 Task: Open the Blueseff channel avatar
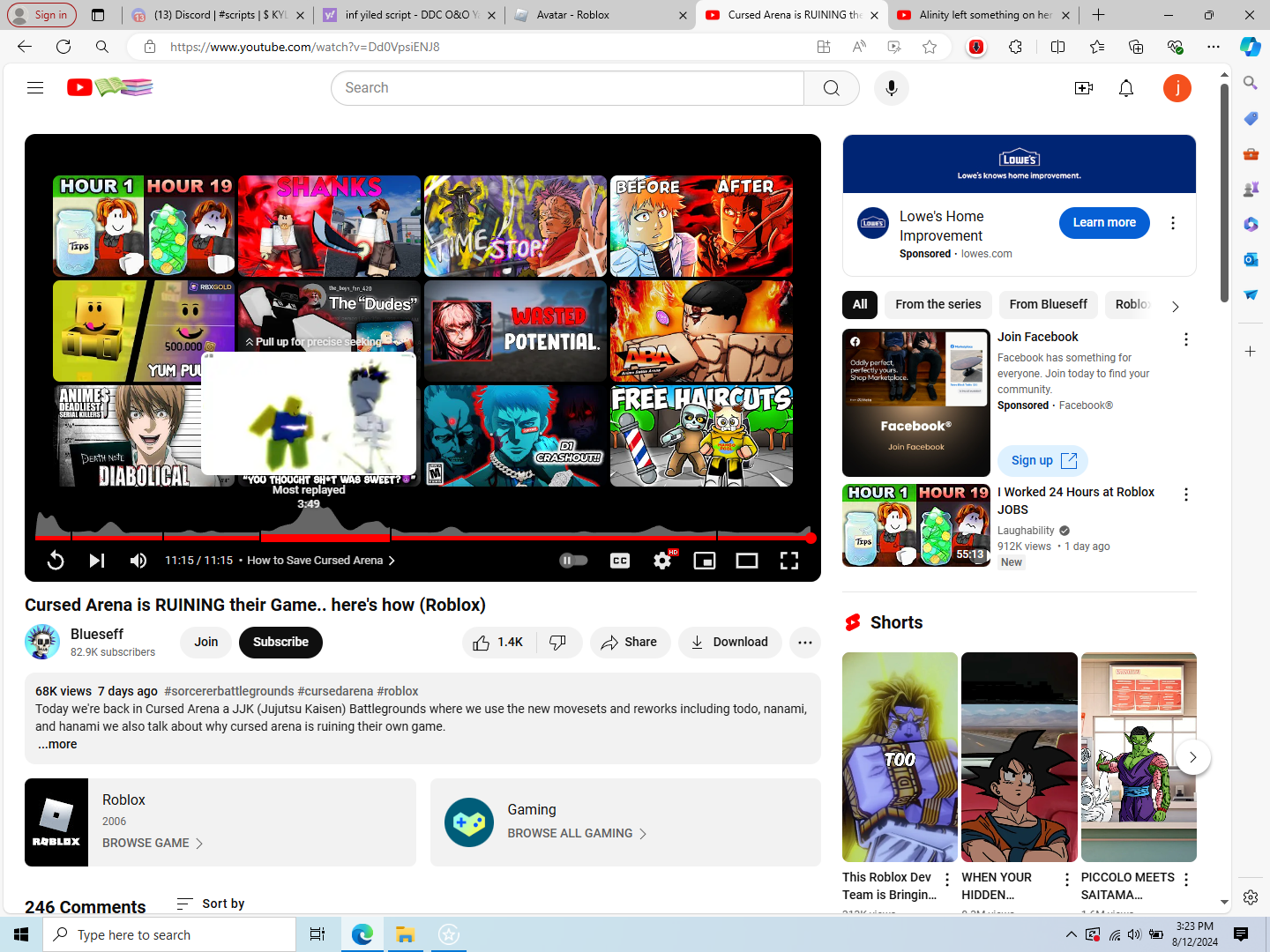pyautogui.click(x=42, y=642)
